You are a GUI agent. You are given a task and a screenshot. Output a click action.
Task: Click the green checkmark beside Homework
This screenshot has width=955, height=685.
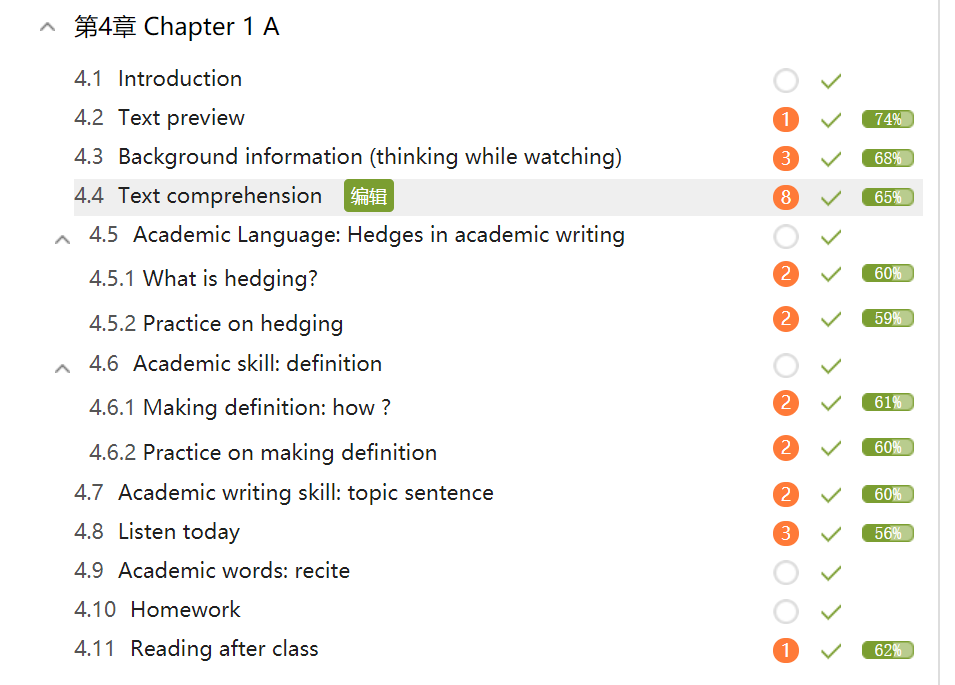point(831,612)
